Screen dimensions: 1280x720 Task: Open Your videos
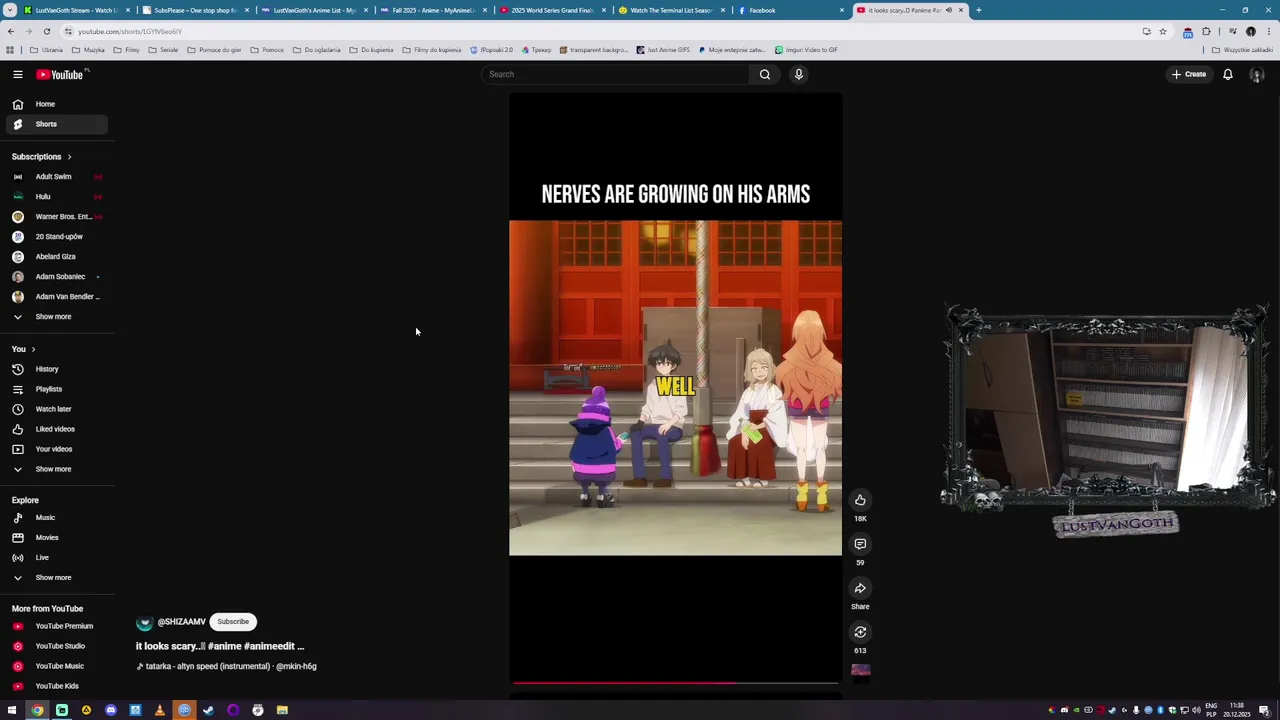click(56, 449)
